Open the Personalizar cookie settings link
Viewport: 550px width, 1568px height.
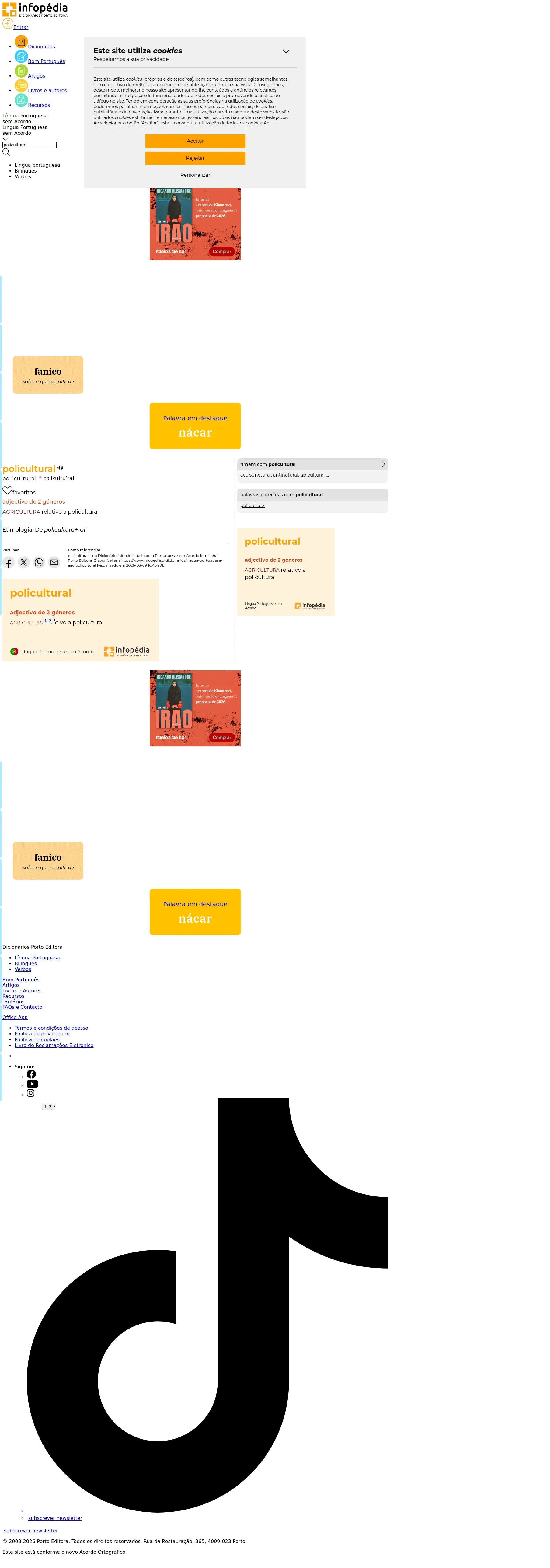coord(195,175)
